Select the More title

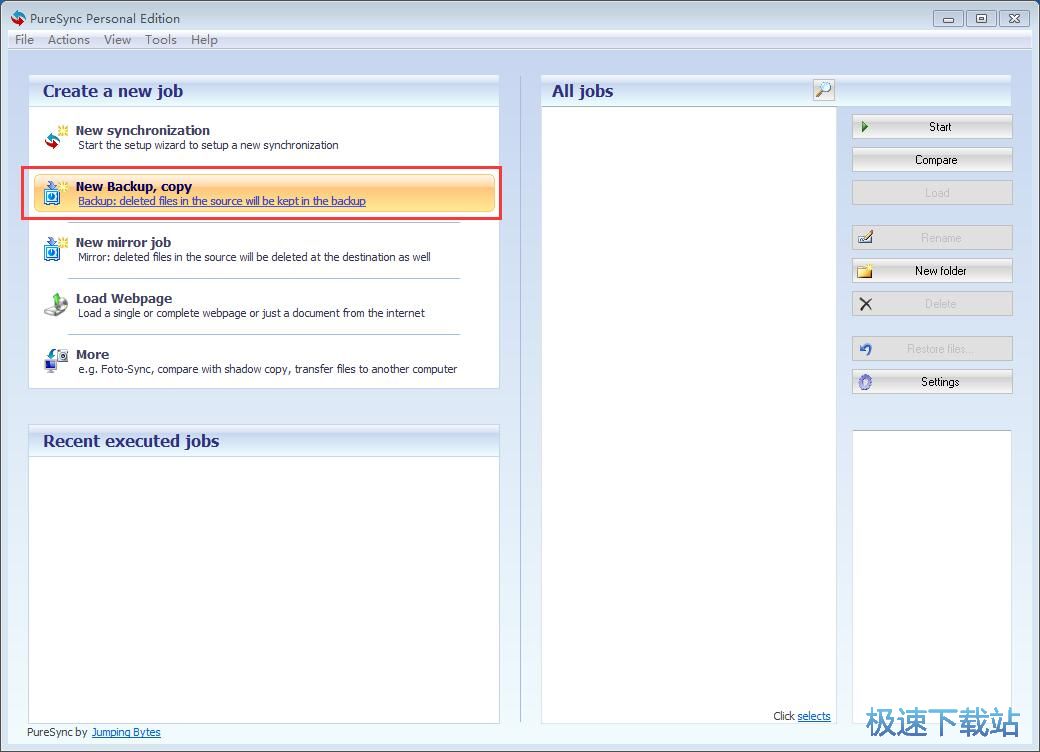coord(92,354)
